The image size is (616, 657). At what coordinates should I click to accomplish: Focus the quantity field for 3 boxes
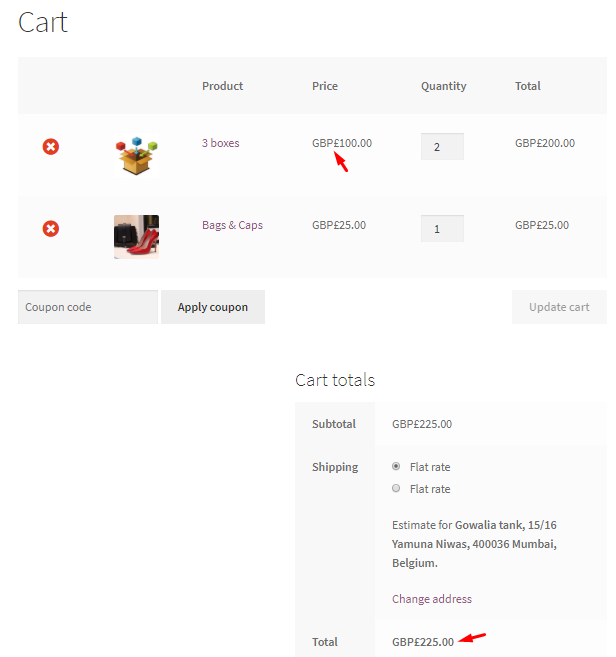click(x=441, y=147)
